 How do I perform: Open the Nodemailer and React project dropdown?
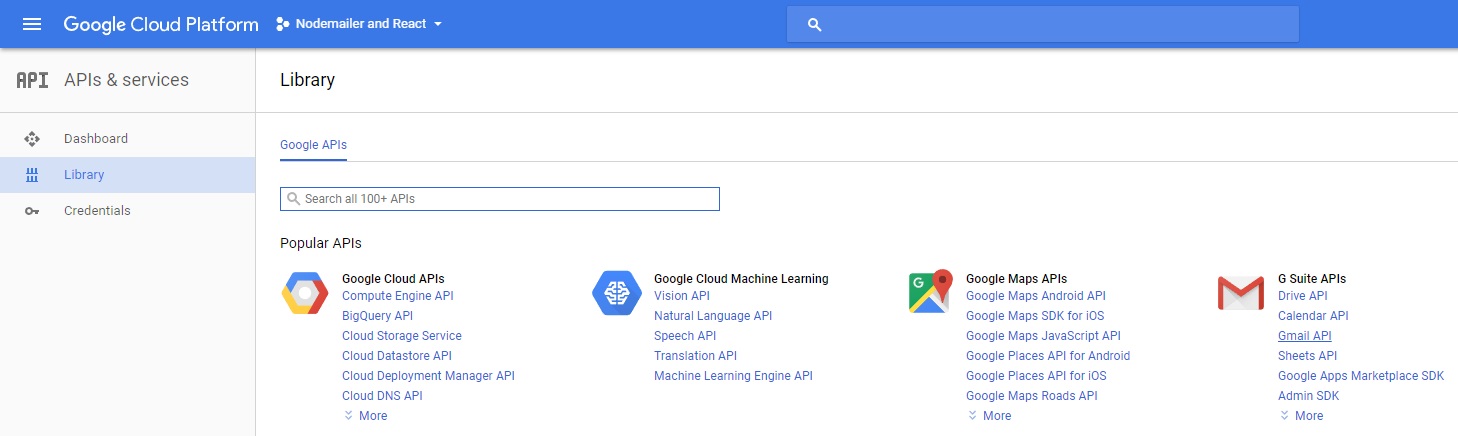pyautogui.click(x=359, y=24)
